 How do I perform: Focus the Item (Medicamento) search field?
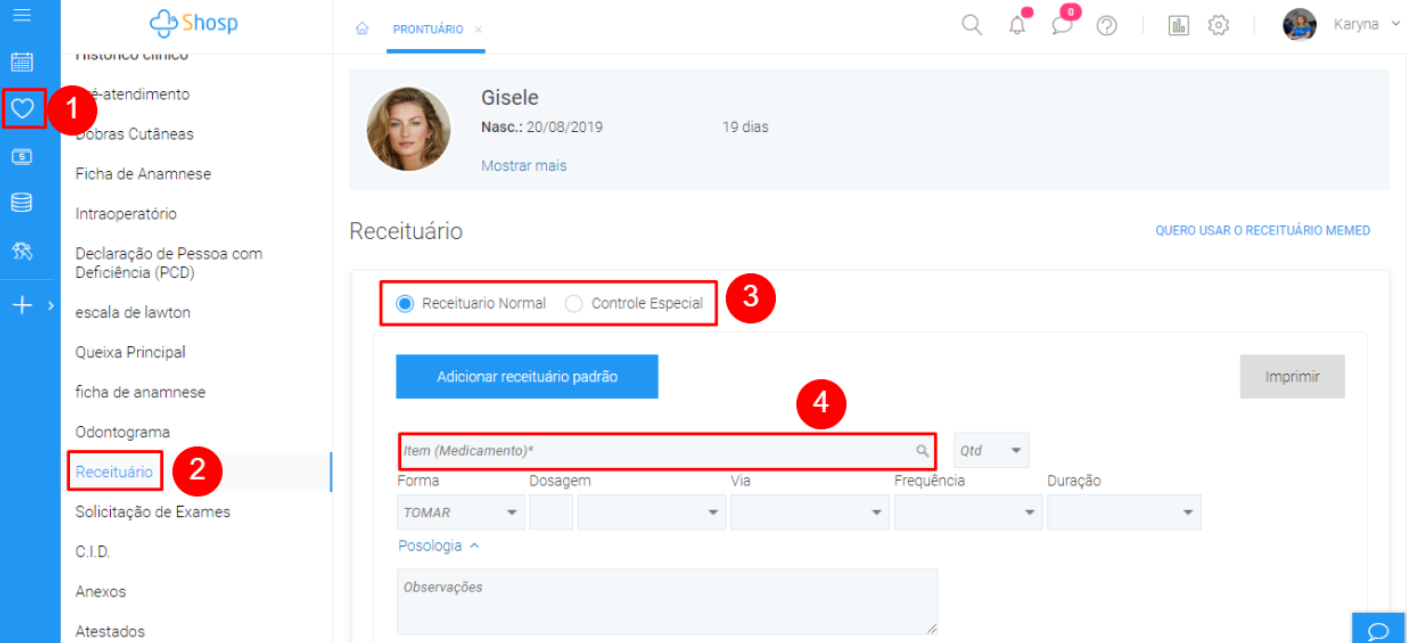(660, 451)
